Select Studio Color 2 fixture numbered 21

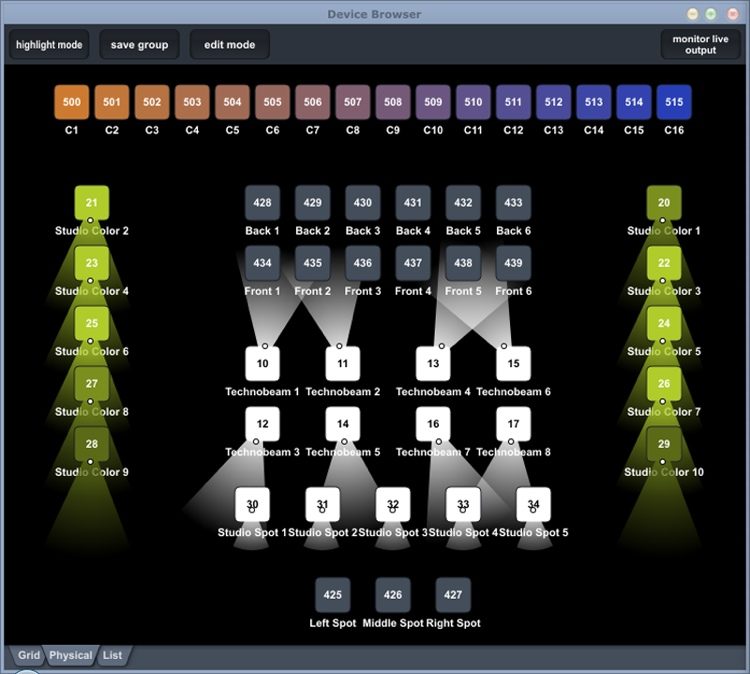92,203
